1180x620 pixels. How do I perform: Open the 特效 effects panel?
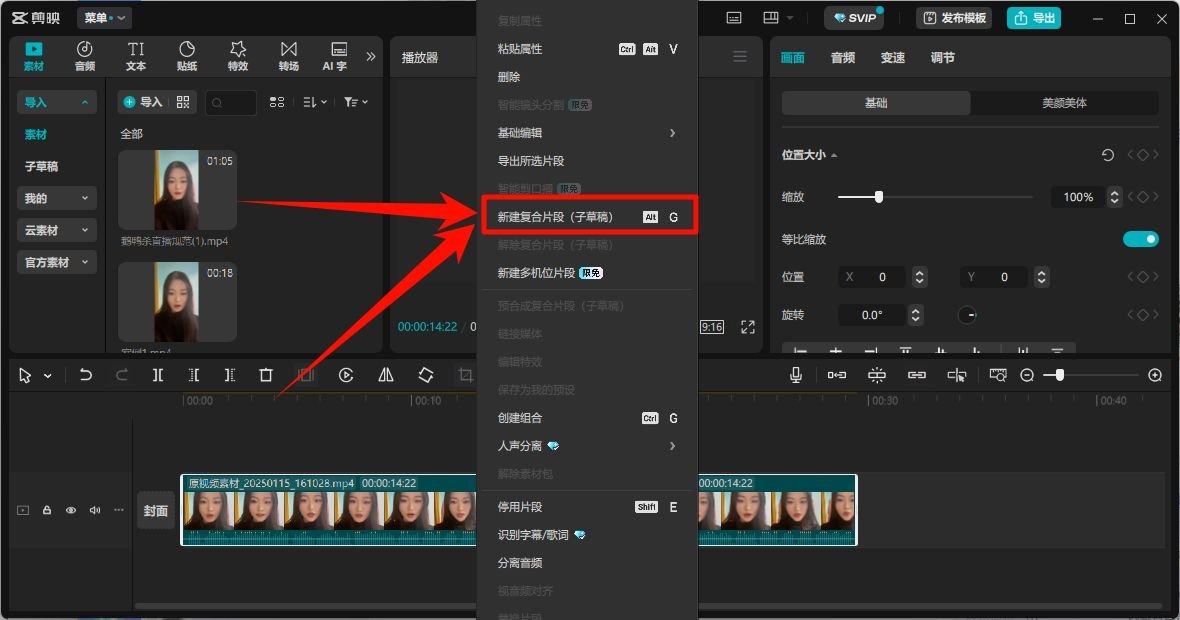coord(238,57)
